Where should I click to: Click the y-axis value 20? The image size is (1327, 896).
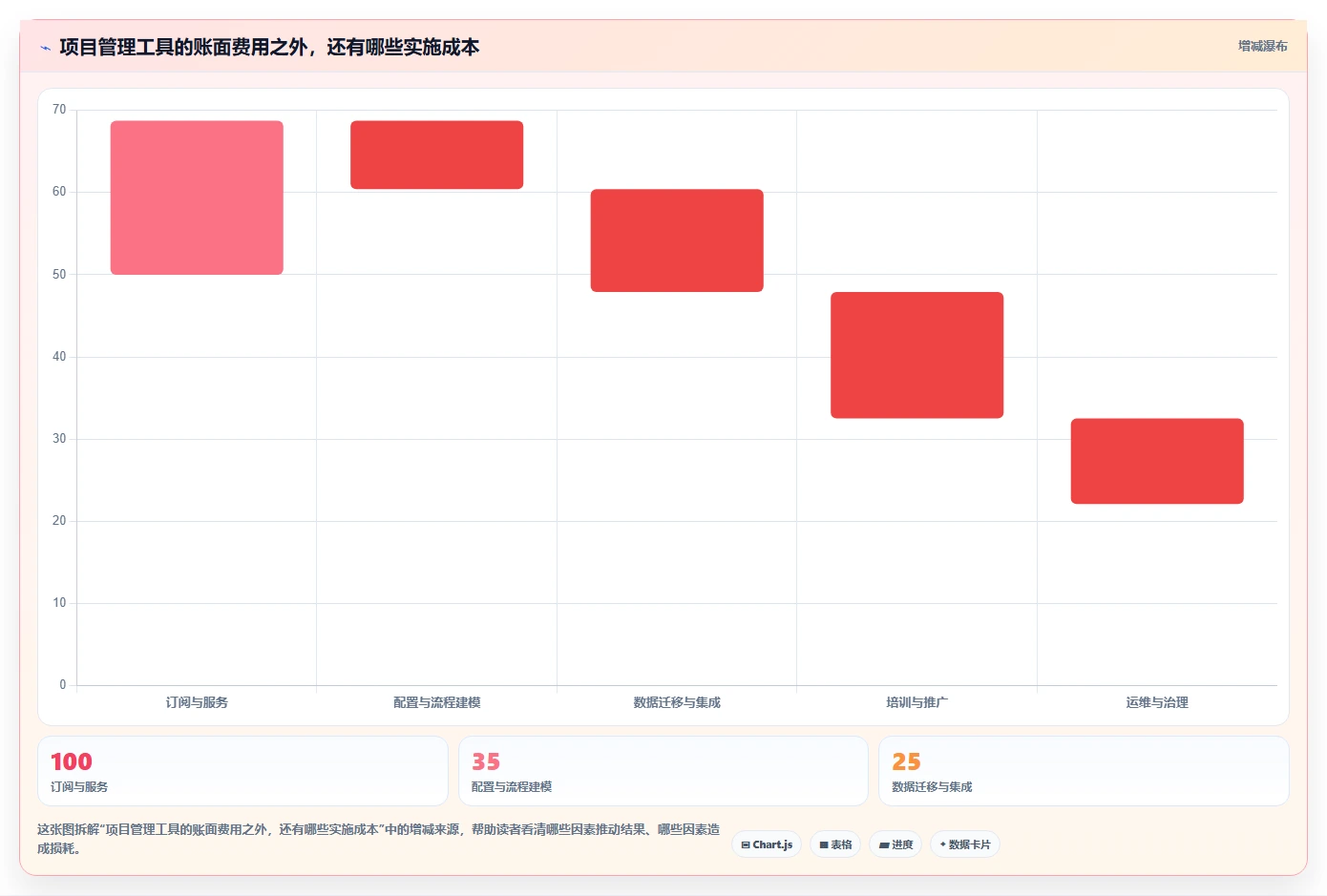pos(59,521)
